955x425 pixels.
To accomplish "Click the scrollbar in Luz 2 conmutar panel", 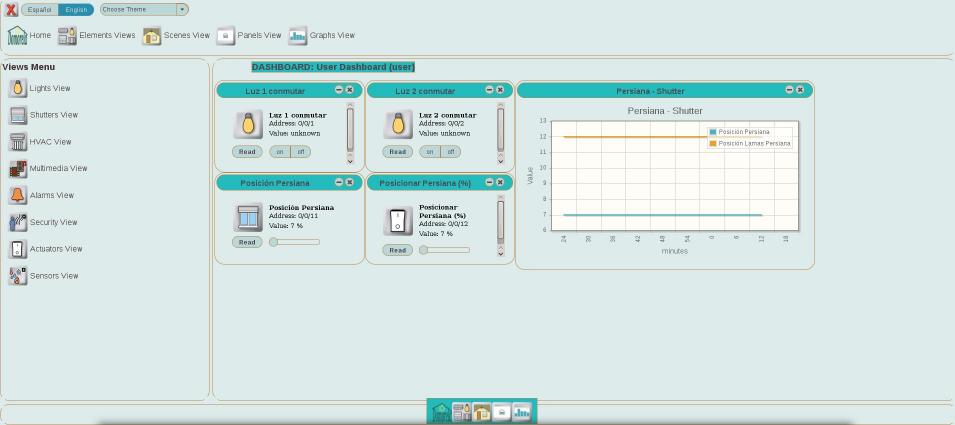I will [501, 133].
